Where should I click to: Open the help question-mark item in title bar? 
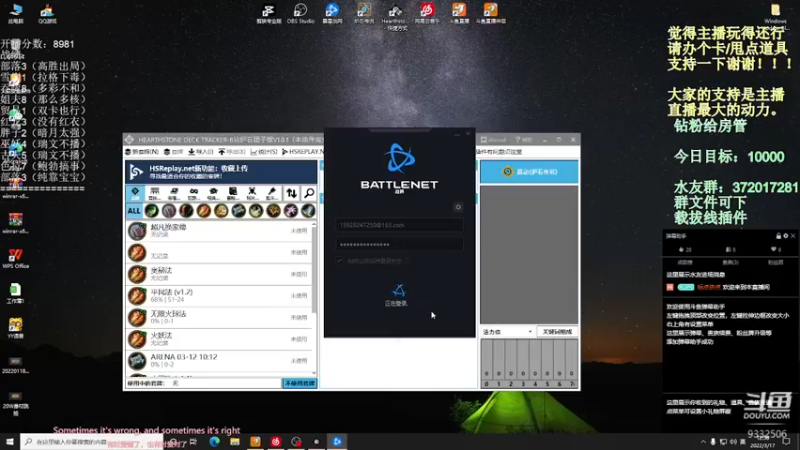point(523,140)
